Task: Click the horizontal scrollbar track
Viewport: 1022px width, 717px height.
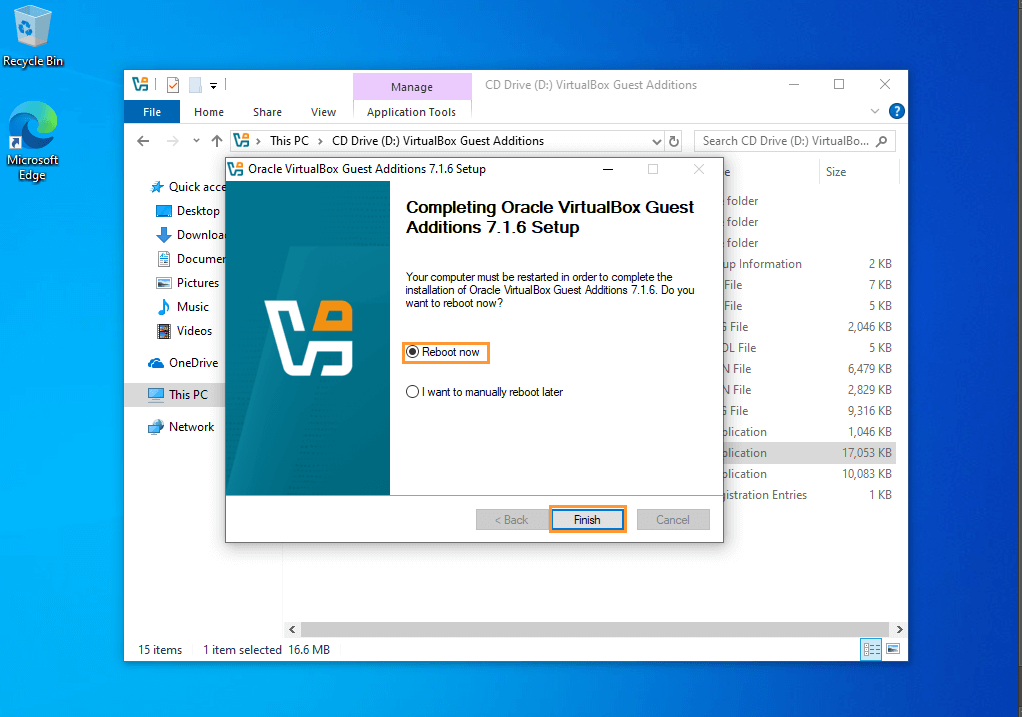Action: tap(595, 630)
